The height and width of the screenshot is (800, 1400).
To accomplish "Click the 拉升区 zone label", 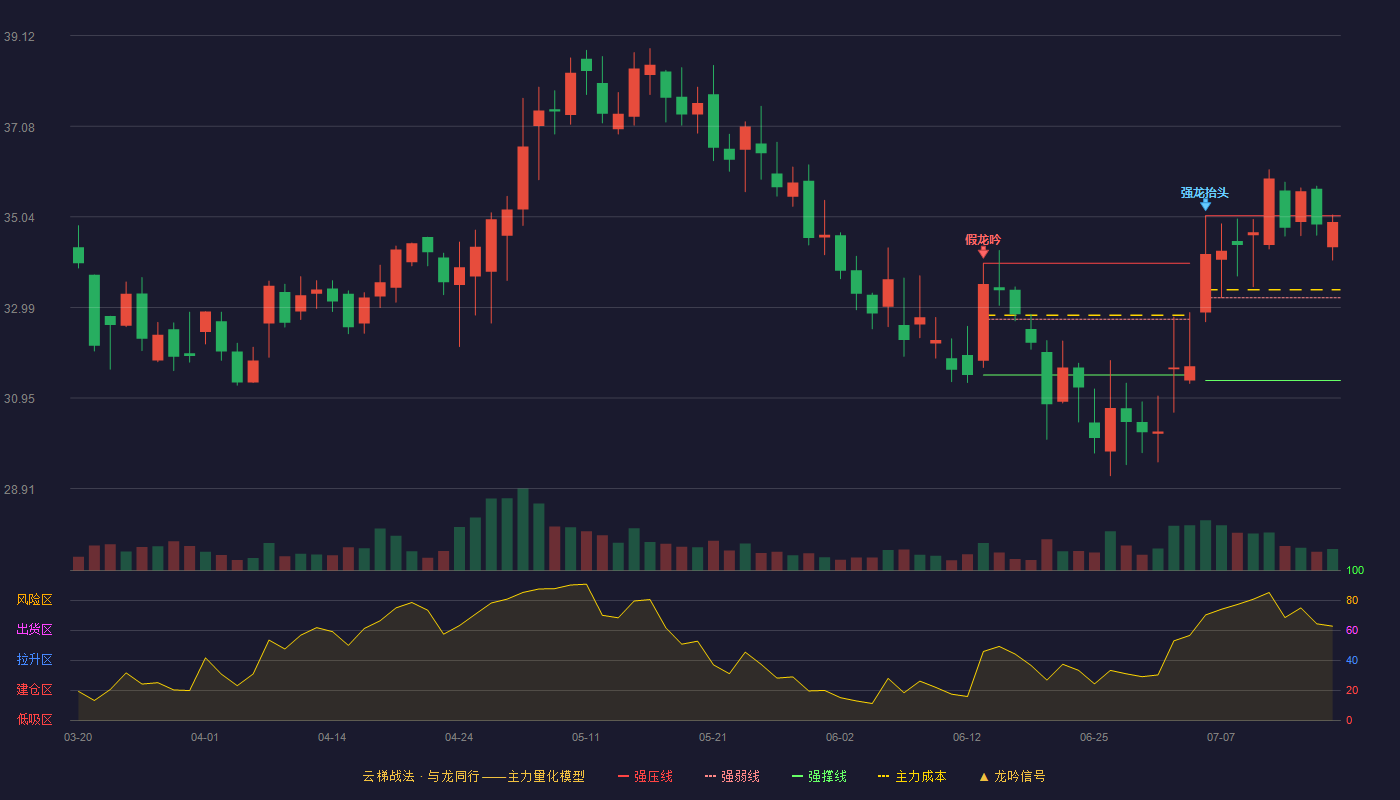I will coord(34,660).
